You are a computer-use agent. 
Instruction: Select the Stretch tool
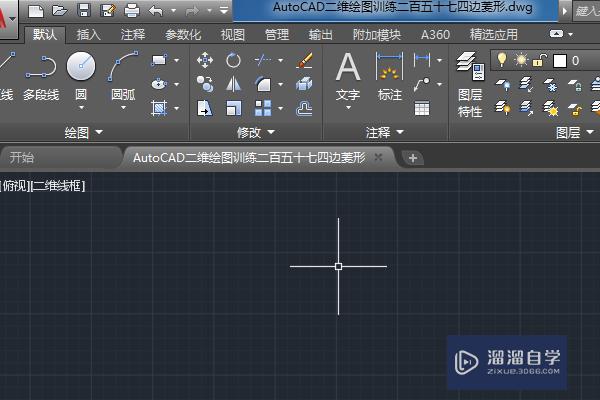click(x=205, y=108)
